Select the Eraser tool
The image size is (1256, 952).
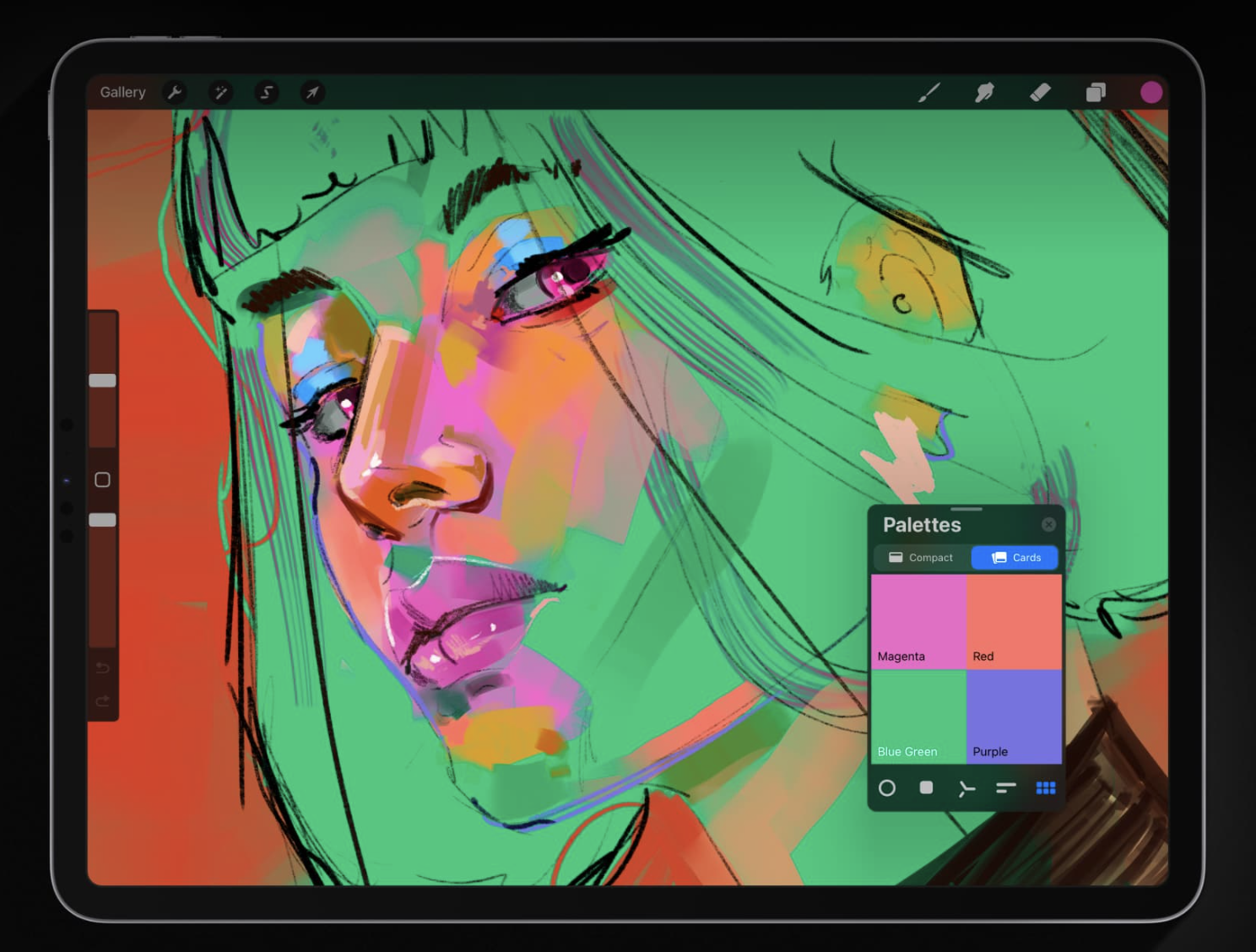point(1040,92)
